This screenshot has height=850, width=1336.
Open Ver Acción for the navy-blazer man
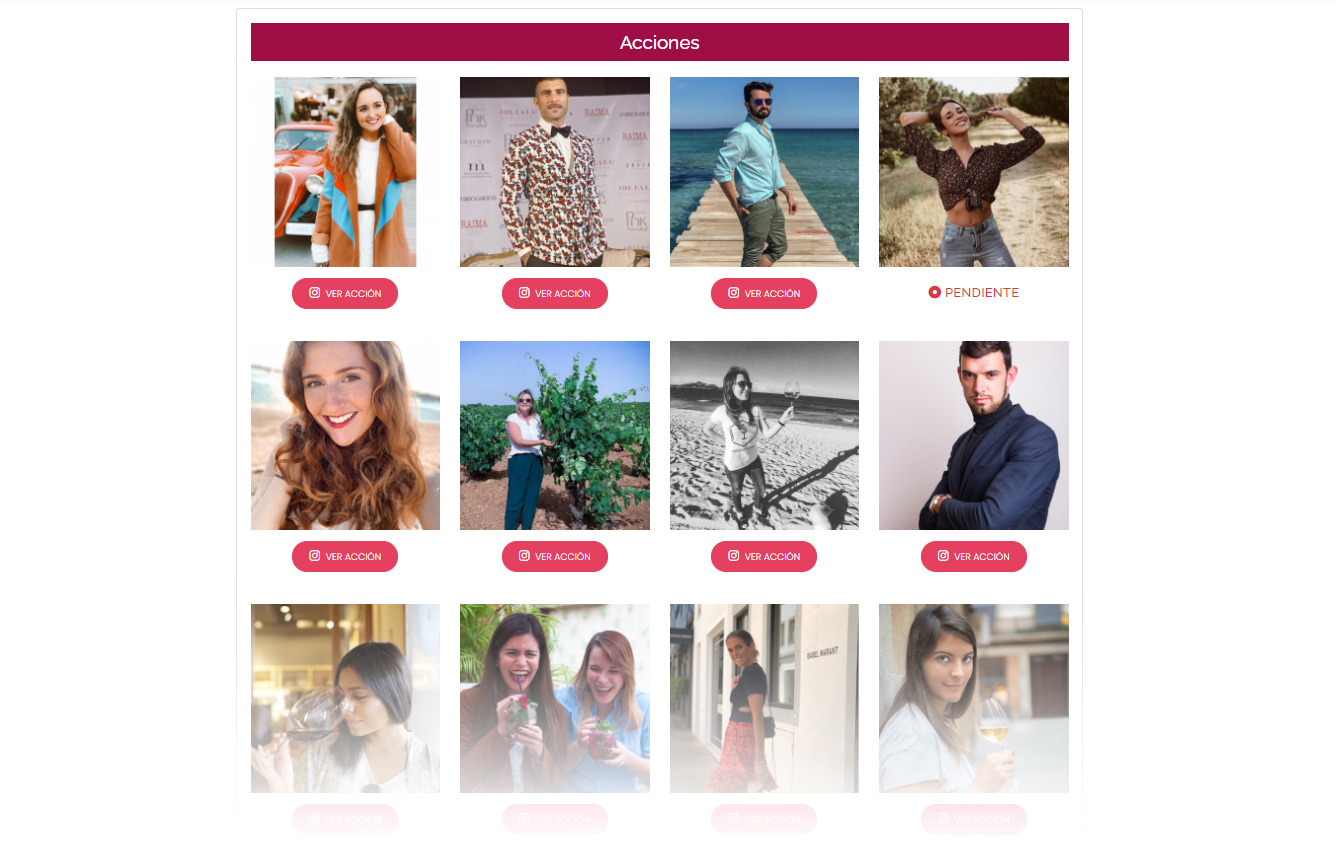point(974,556)
